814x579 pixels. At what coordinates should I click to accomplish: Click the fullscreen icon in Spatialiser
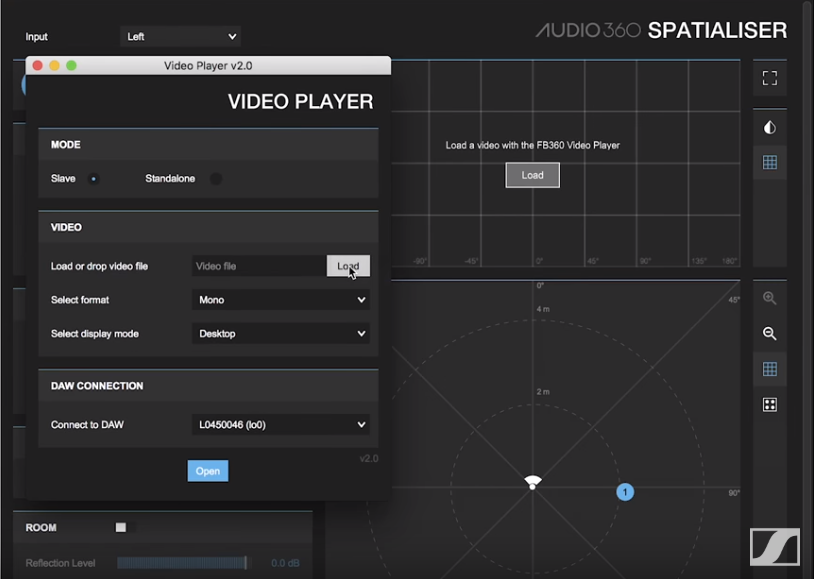click(x=770, y=78)
